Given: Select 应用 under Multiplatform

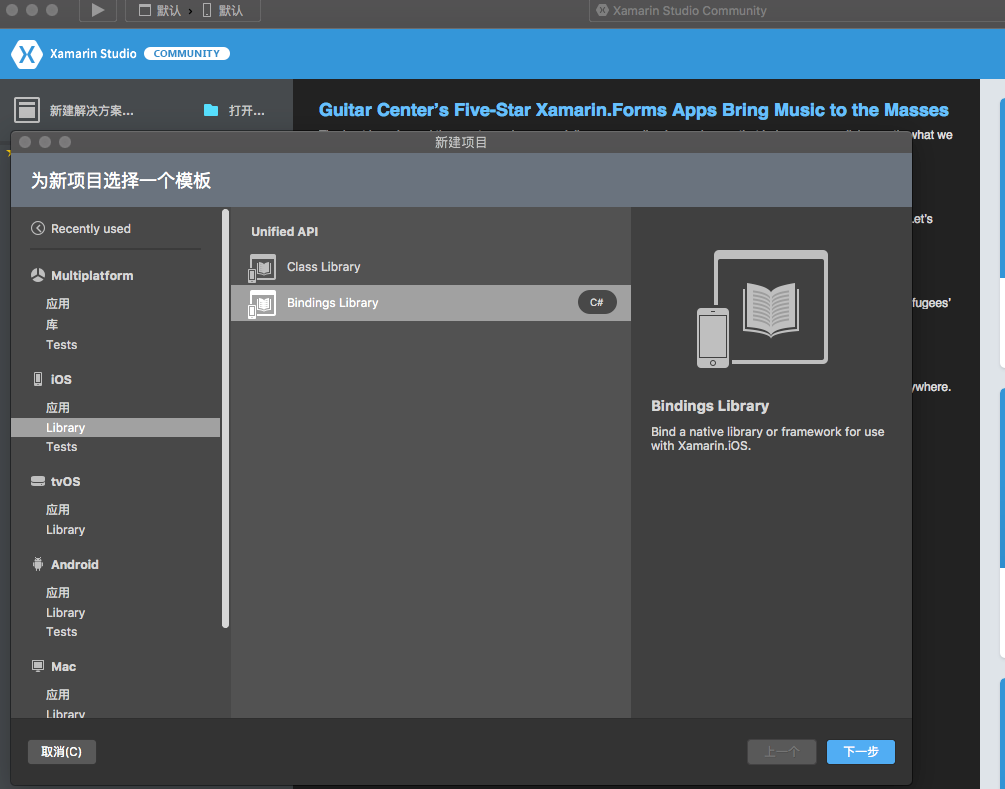Looking at the screenshot, I should [58, 304].
